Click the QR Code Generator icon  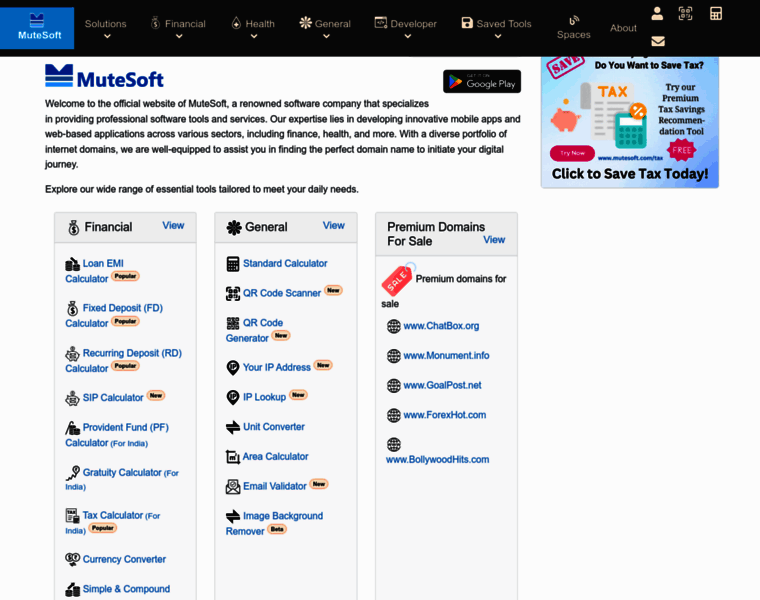pyautogui.click(x=233, y=323)
